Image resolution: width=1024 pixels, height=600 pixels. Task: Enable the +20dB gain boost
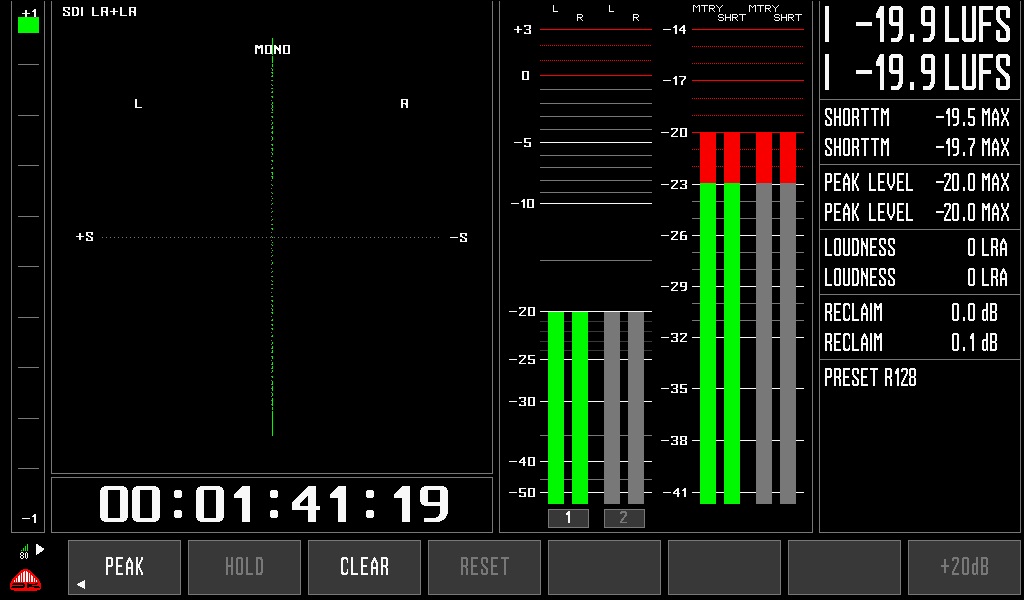[x=964, y=566]
